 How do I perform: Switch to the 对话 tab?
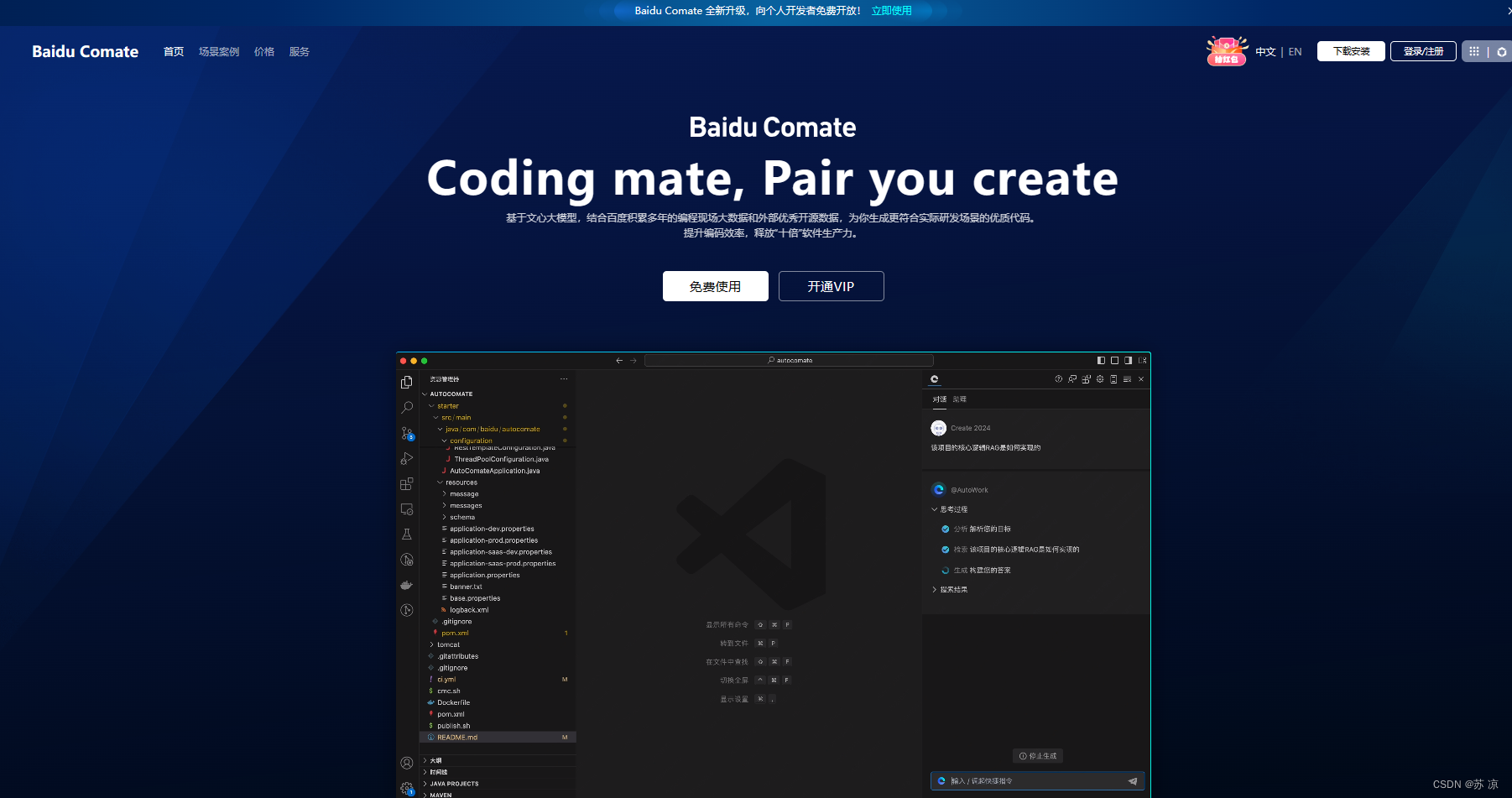pos(939,399)
